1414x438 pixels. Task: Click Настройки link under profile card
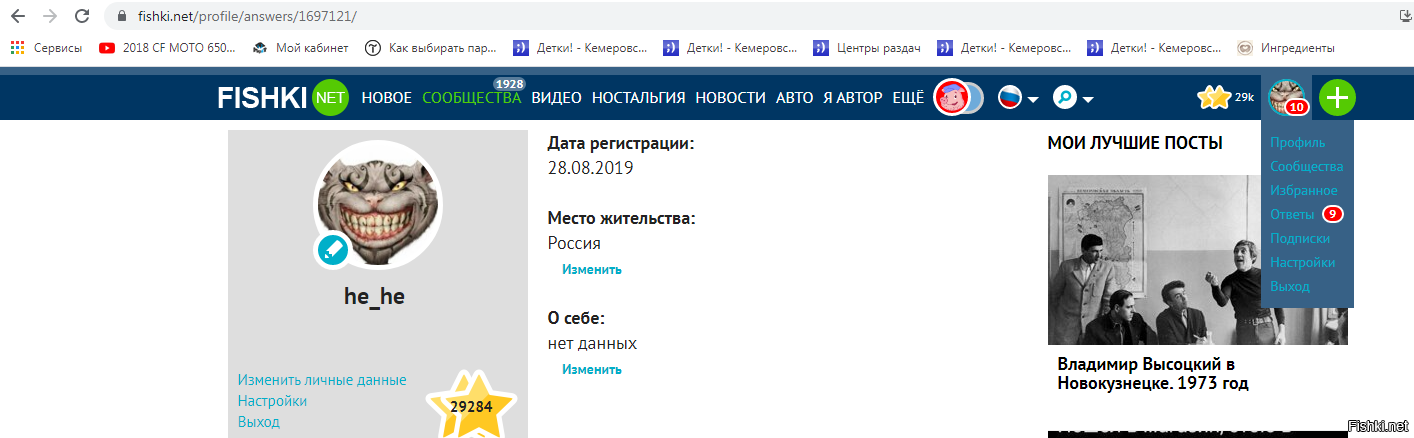click(x=272, y=401)
